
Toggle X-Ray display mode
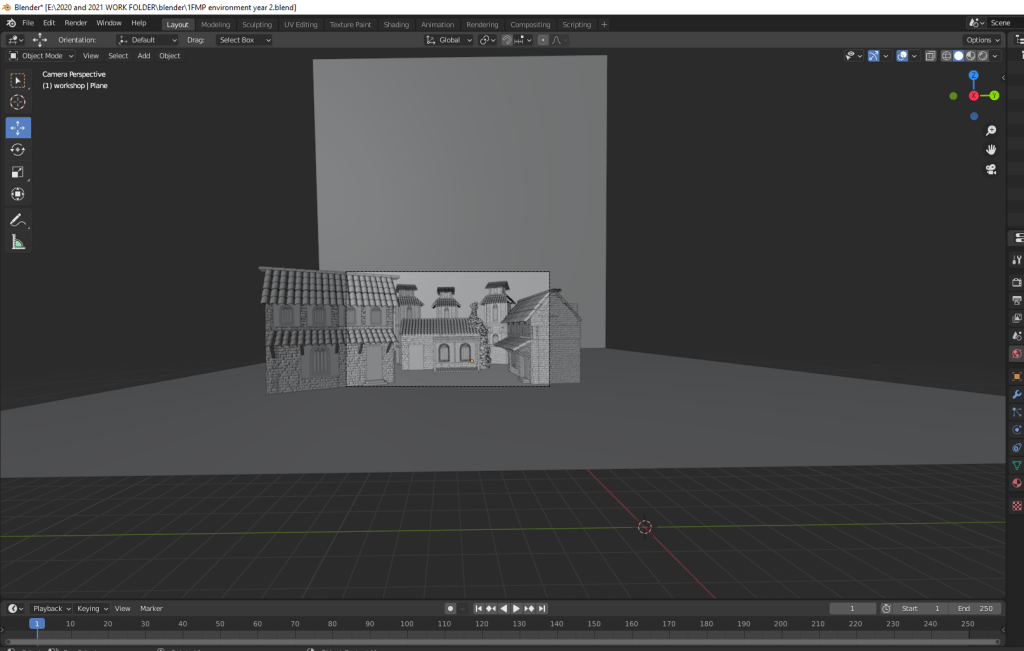[931, 56]
